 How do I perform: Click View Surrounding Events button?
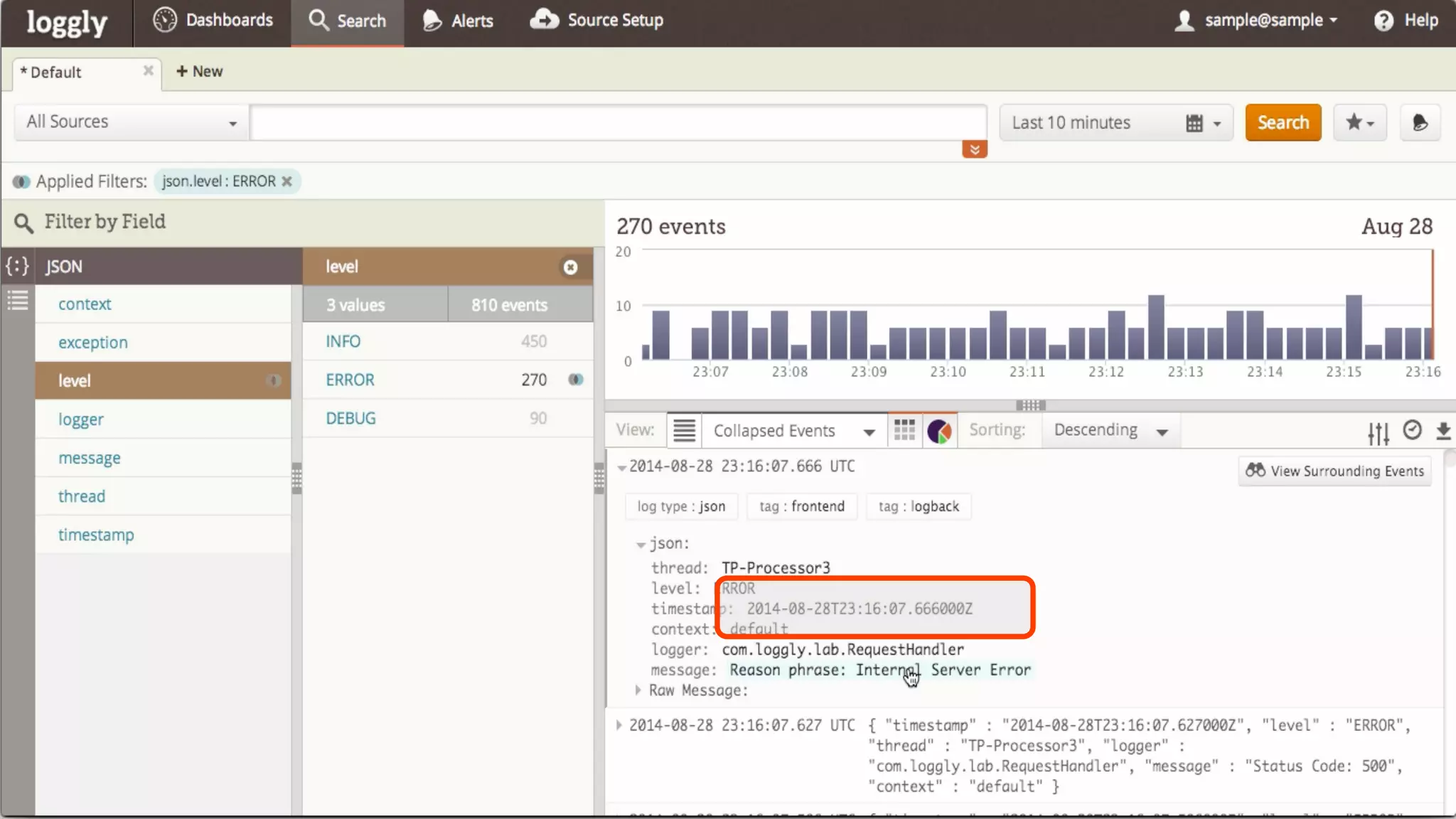(1334, 471)
